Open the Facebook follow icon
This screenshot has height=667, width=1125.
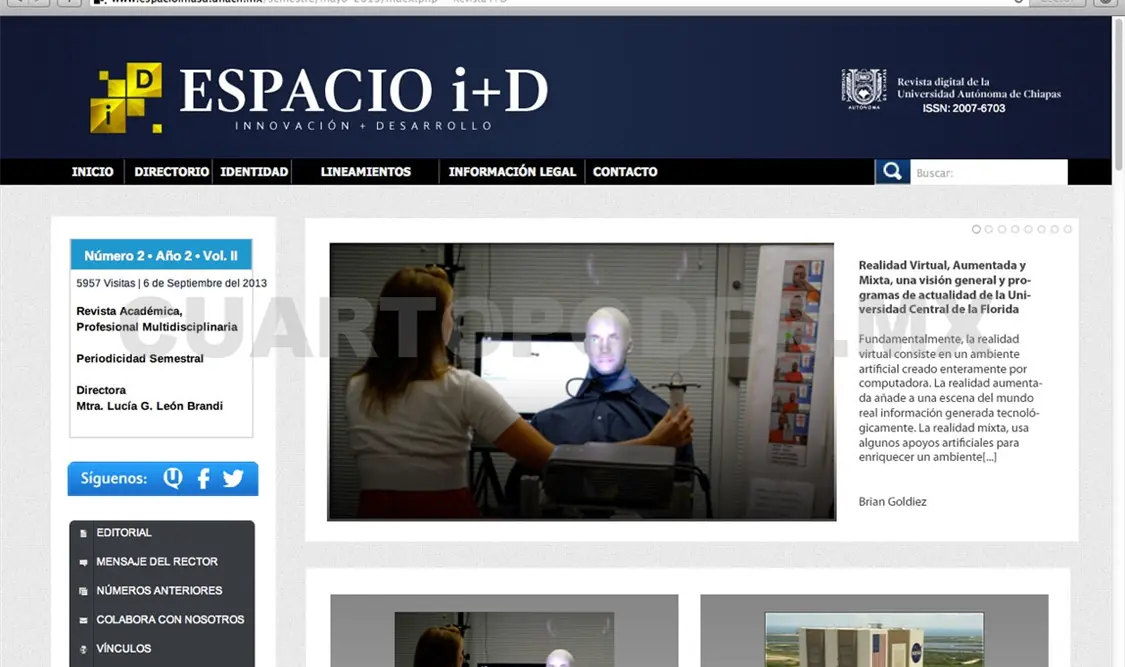click(204, 478)
